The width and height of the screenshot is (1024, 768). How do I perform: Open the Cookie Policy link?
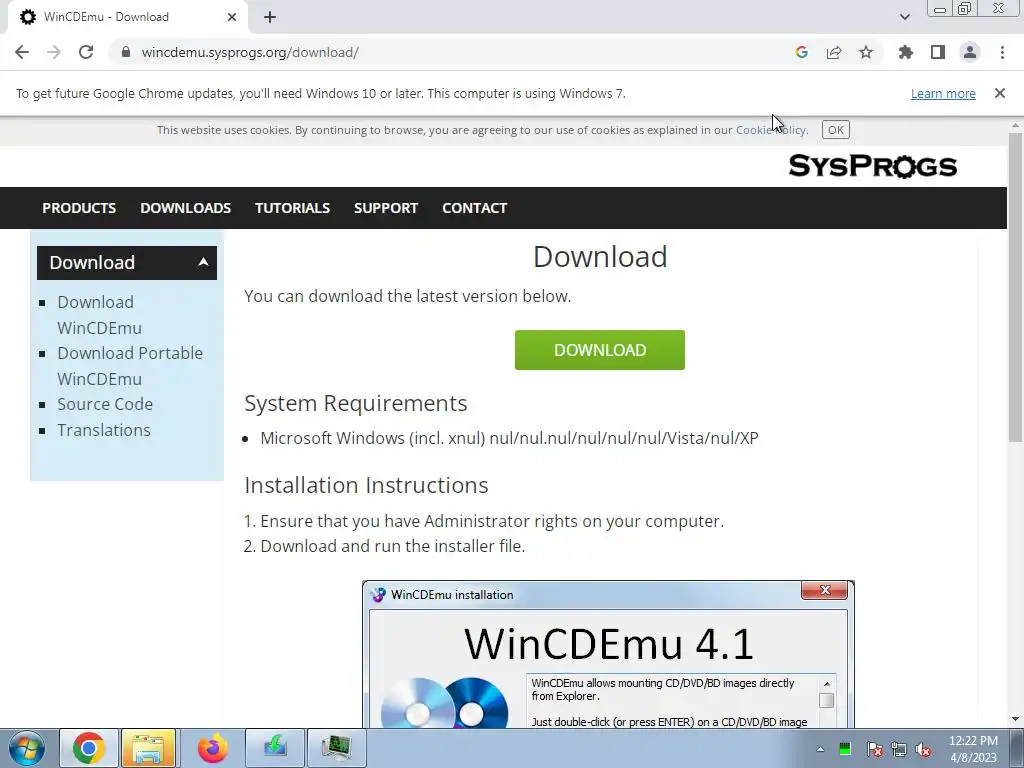coord(771,130)
